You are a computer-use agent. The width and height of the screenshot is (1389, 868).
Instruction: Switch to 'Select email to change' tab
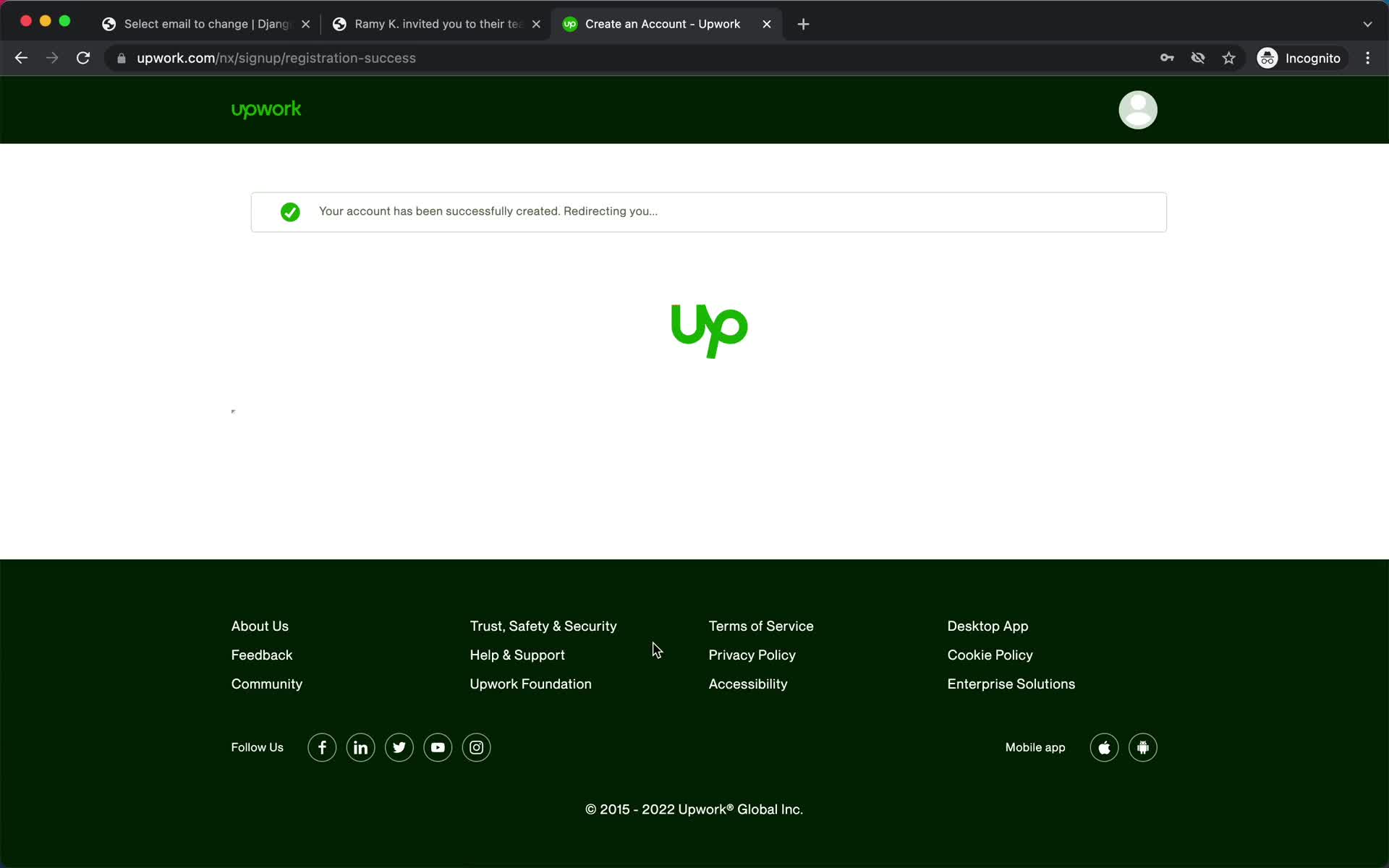[x=205, y=24]
